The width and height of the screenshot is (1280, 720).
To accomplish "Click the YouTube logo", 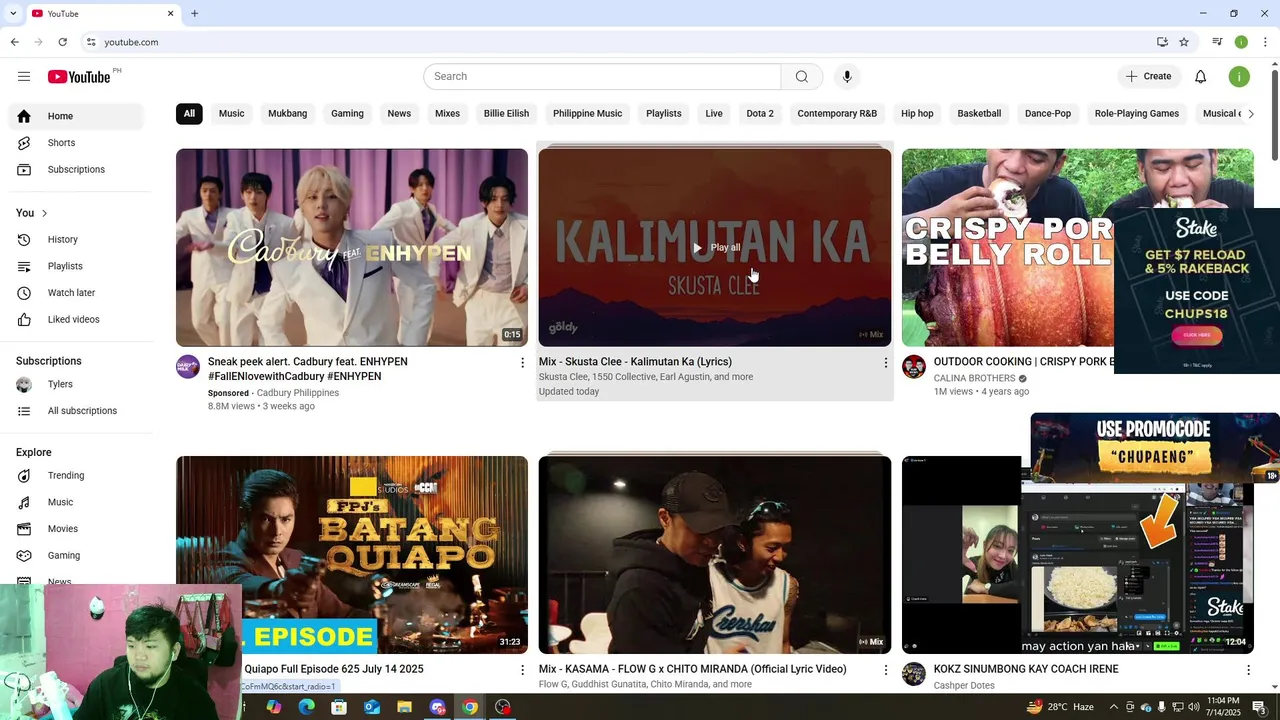I will [x=79, y=77].
